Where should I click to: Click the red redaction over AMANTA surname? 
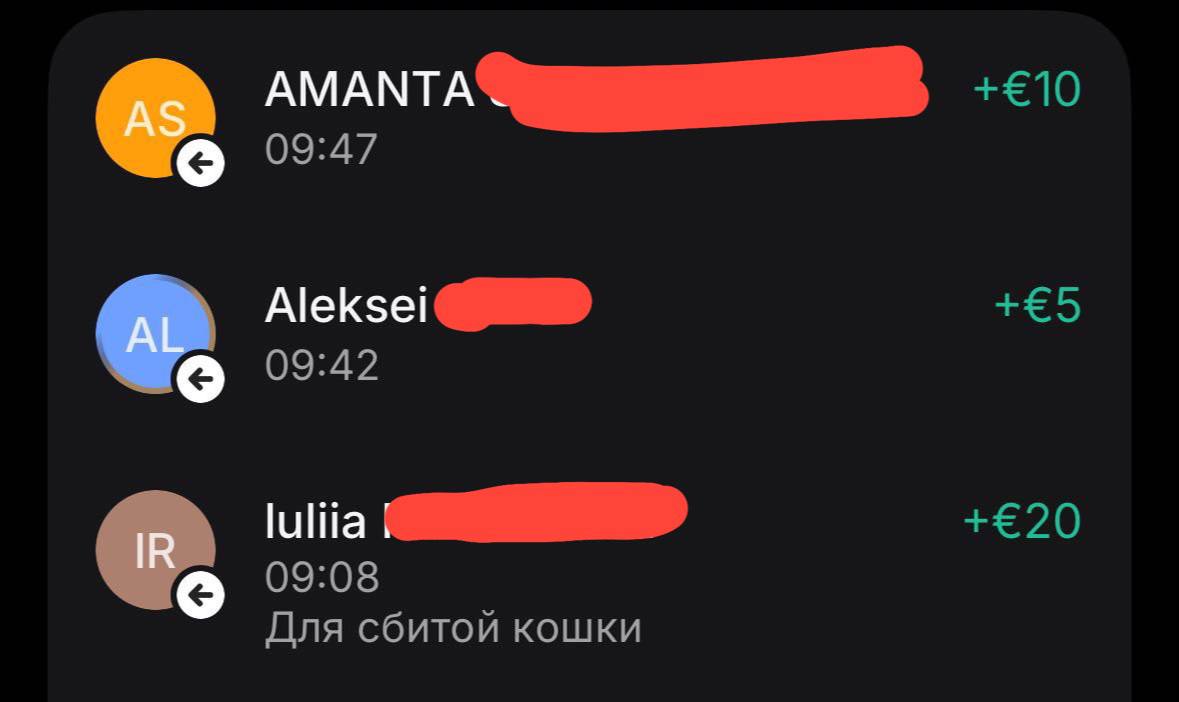click(x=702, y=89)
